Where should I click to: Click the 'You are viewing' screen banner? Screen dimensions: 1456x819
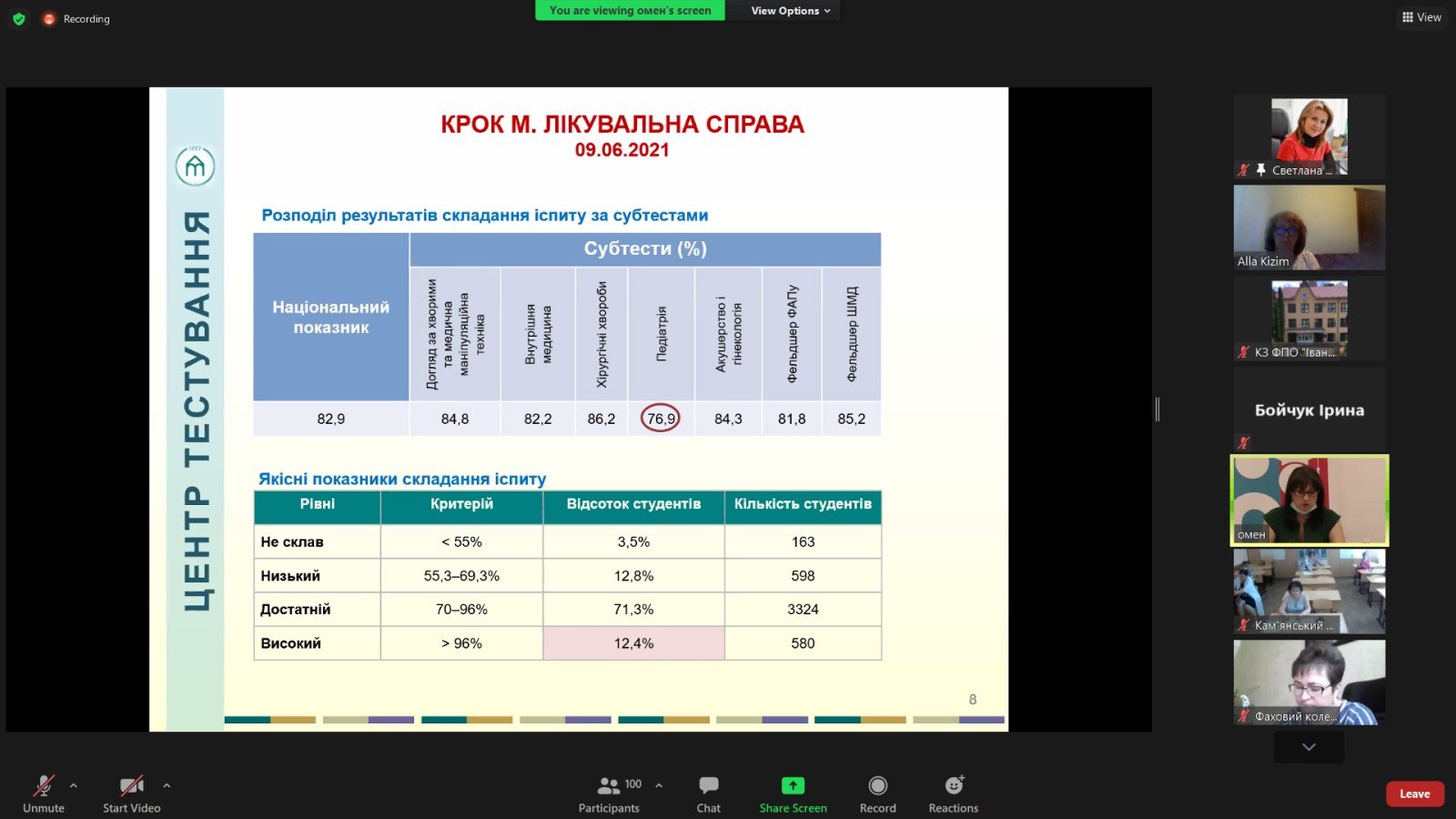tap(630, 11)
